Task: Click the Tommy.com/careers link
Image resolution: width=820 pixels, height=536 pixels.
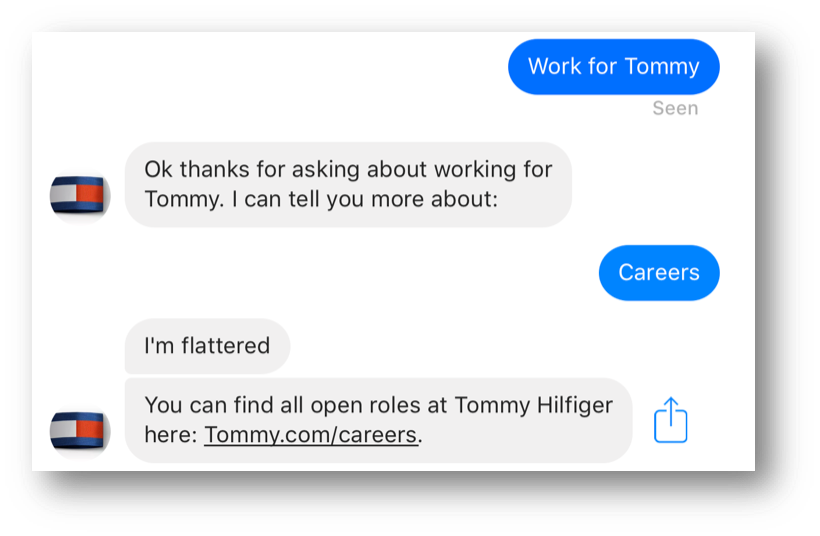Action: click(x=311, y=435)
